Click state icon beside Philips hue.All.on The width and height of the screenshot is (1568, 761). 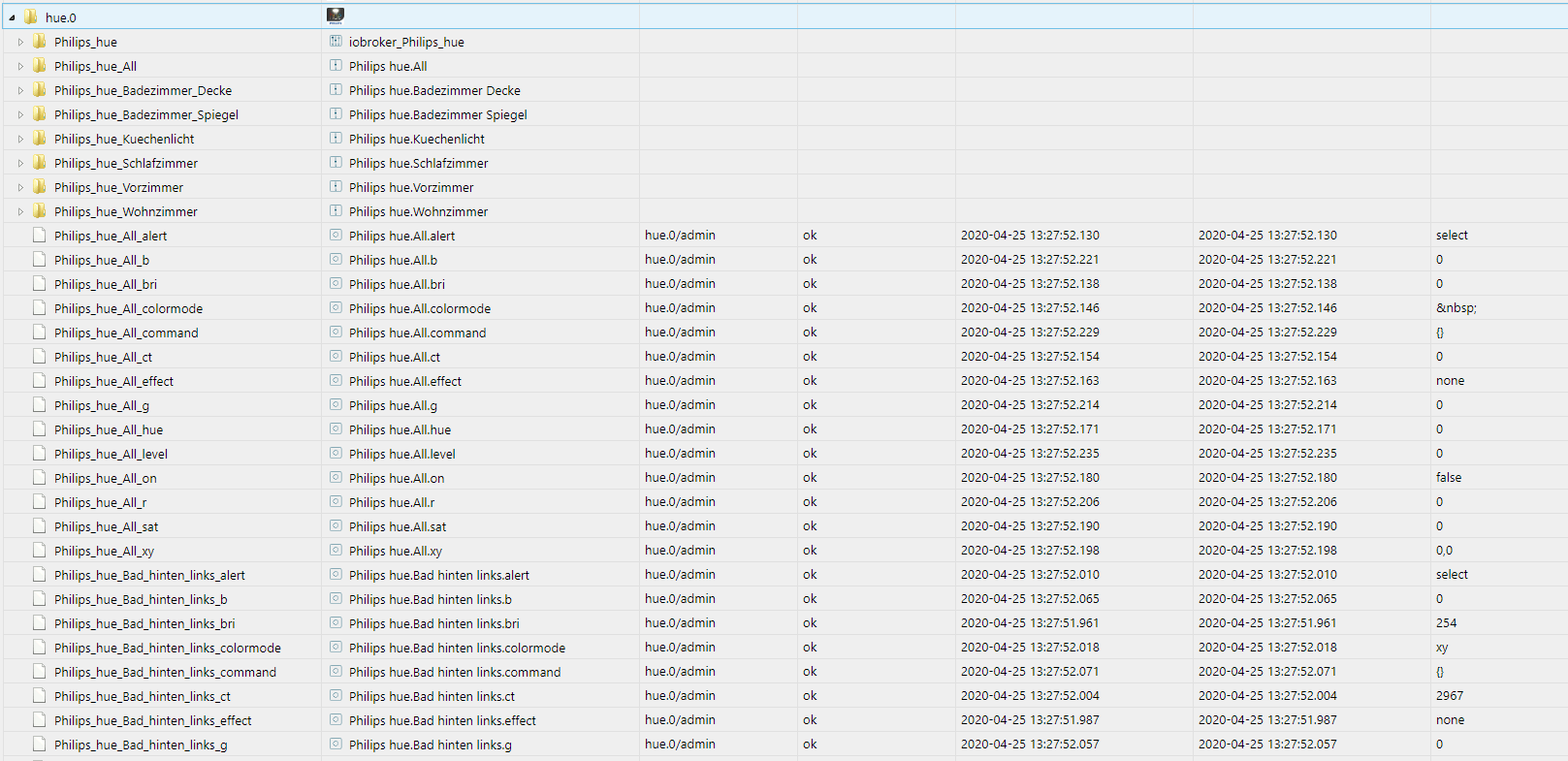pos(336,477)
